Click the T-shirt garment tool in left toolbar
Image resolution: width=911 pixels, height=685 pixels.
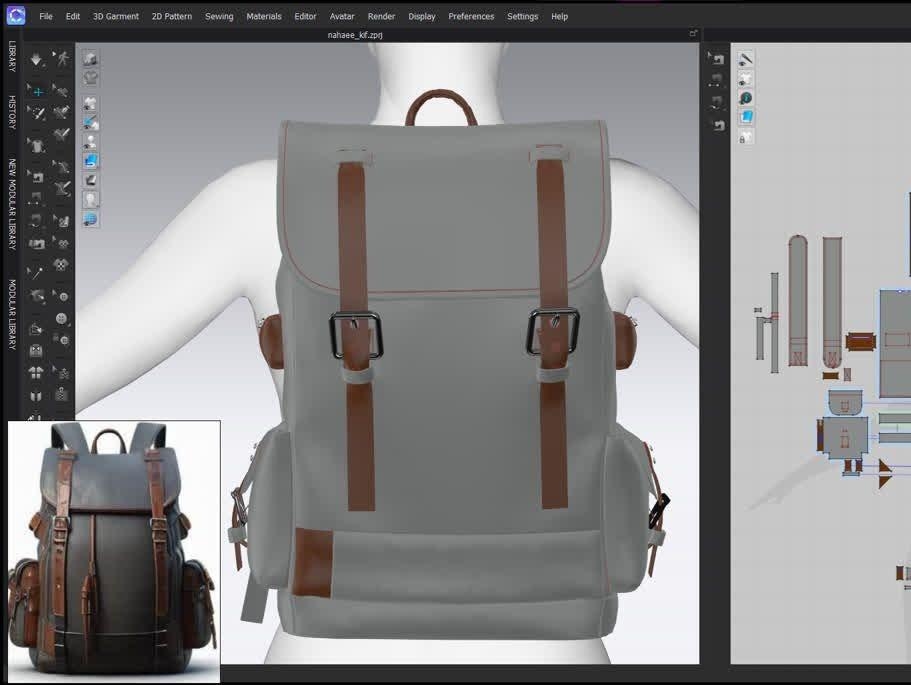[x=37, y=144]
